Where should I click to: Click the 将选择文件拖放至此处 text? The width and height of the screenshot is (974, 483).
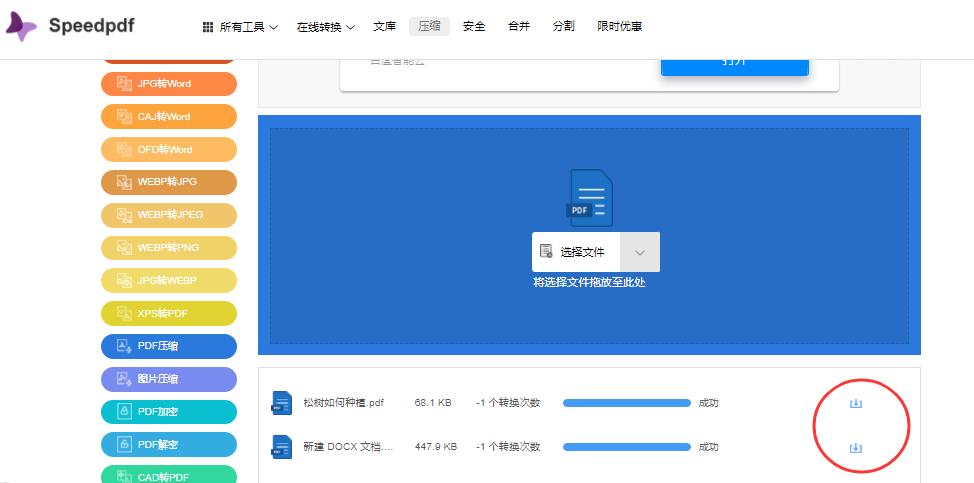589,282
